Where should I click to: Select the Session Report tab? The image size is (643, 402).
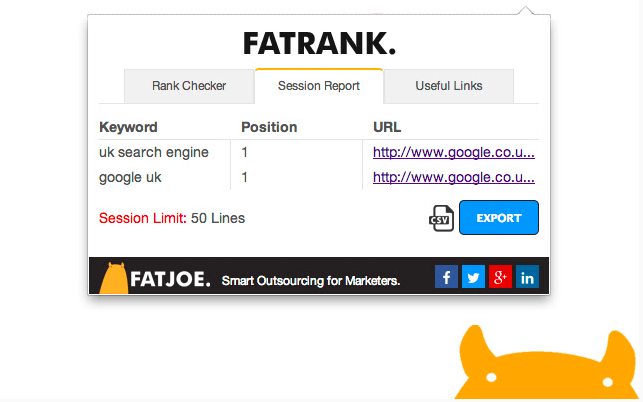pyautogui.click(x=319, y=86)
